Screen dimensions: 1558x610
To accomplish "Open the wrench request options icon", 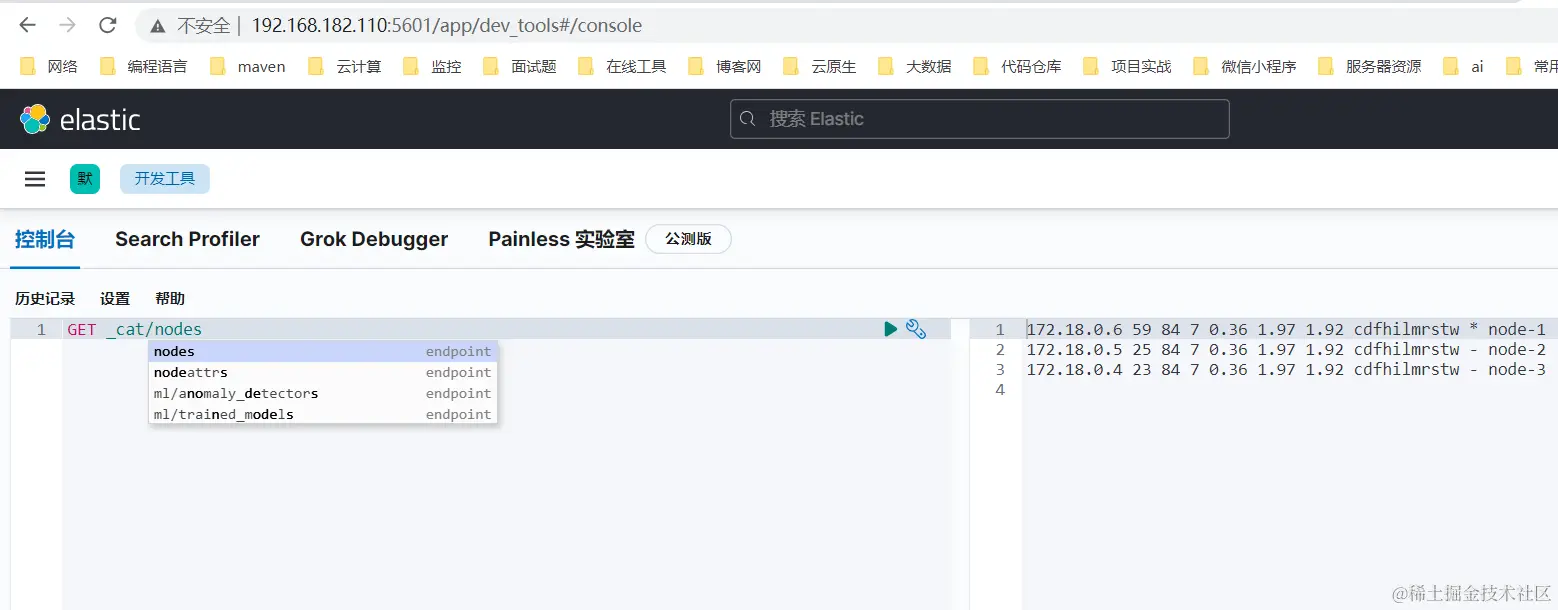I will click(917, 328).
